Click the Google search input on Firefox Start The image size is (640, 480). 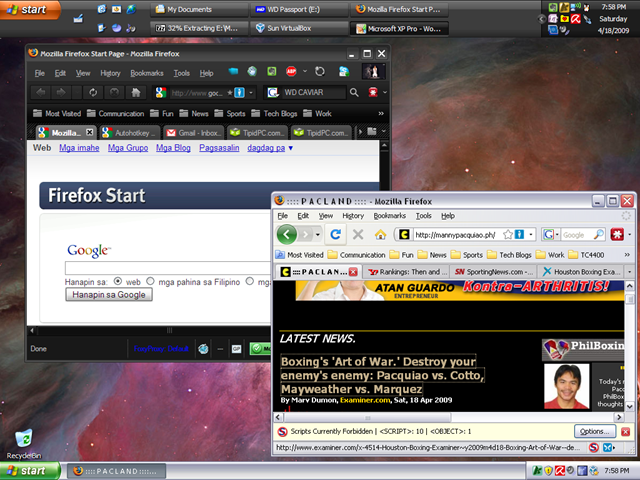coord(167,268)
